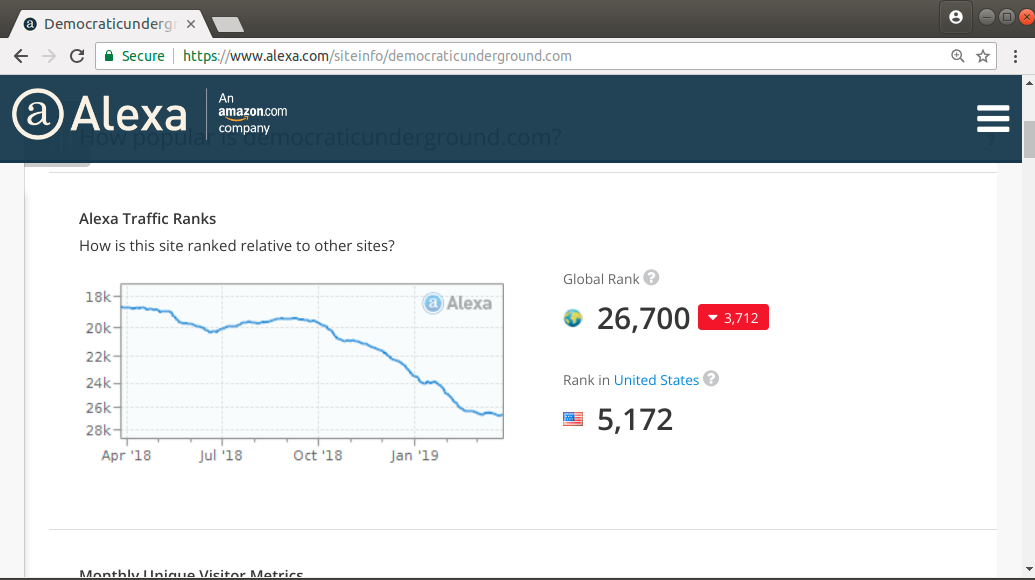Click the zoom magnifier icon in address bar

[958, 56]
